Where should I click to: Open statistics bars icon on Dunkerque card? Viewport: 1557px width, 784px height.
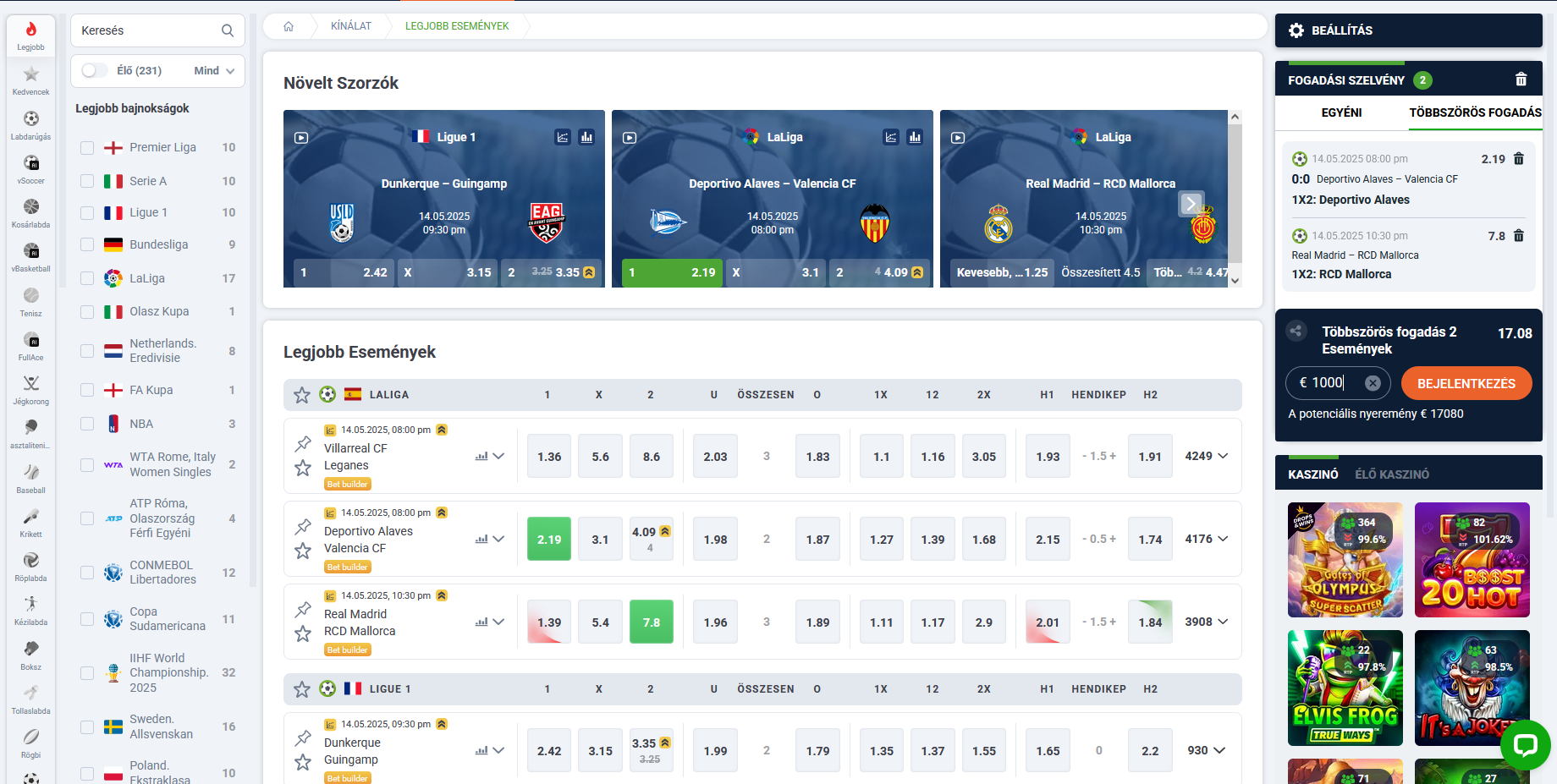[x=586, y=137]
